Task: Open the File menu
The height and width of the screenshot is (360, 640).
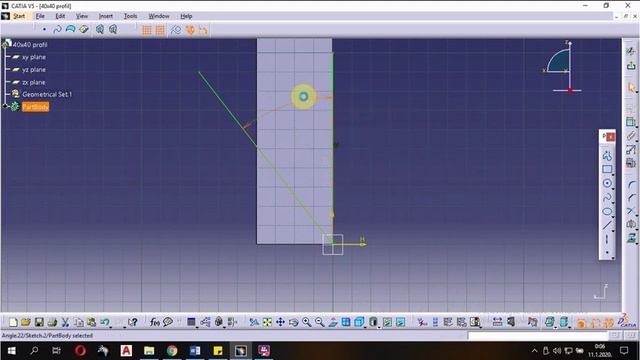Action: [x=40, y=16]
